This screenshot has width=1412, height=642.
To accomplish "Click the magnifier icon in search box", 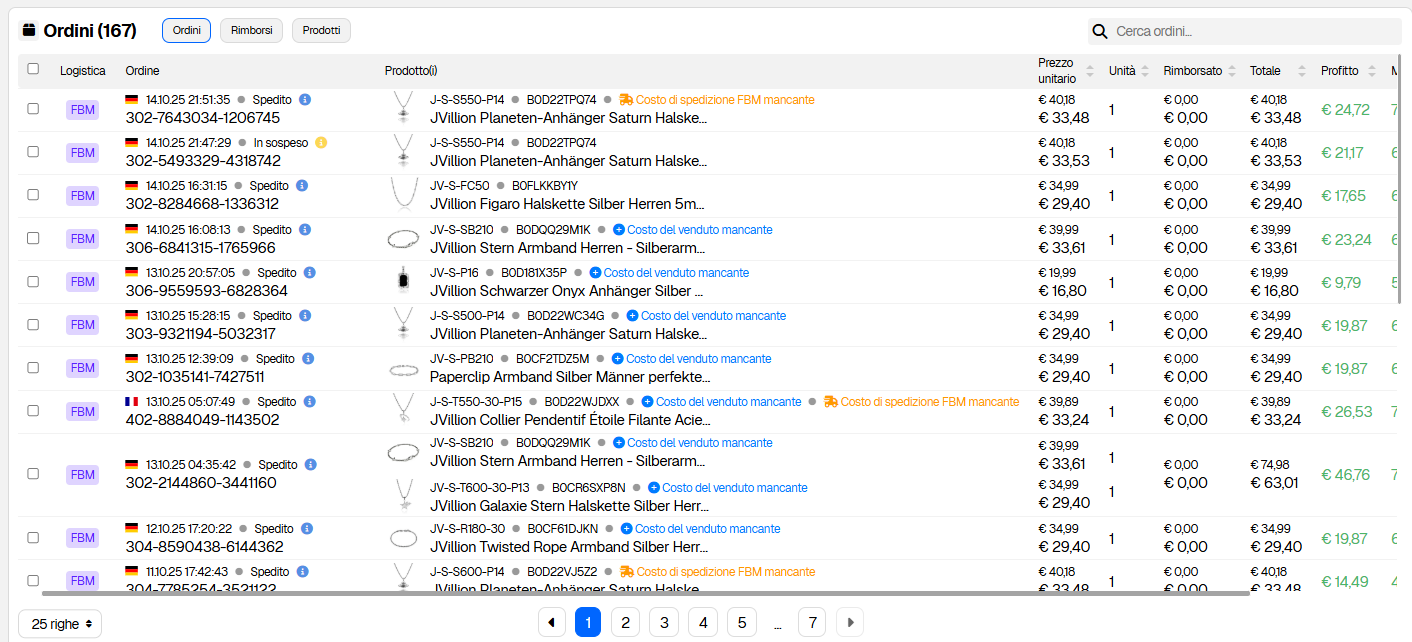I will (x=1100, y=32).
